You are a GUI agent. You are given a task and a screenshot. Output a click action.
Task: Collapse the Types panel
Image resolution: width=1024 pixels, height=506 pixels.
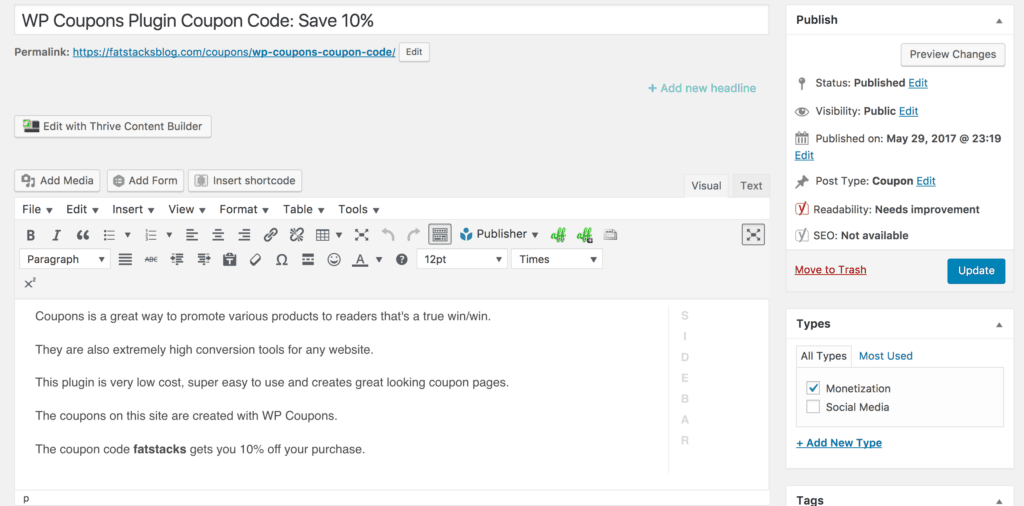point(999,324)
